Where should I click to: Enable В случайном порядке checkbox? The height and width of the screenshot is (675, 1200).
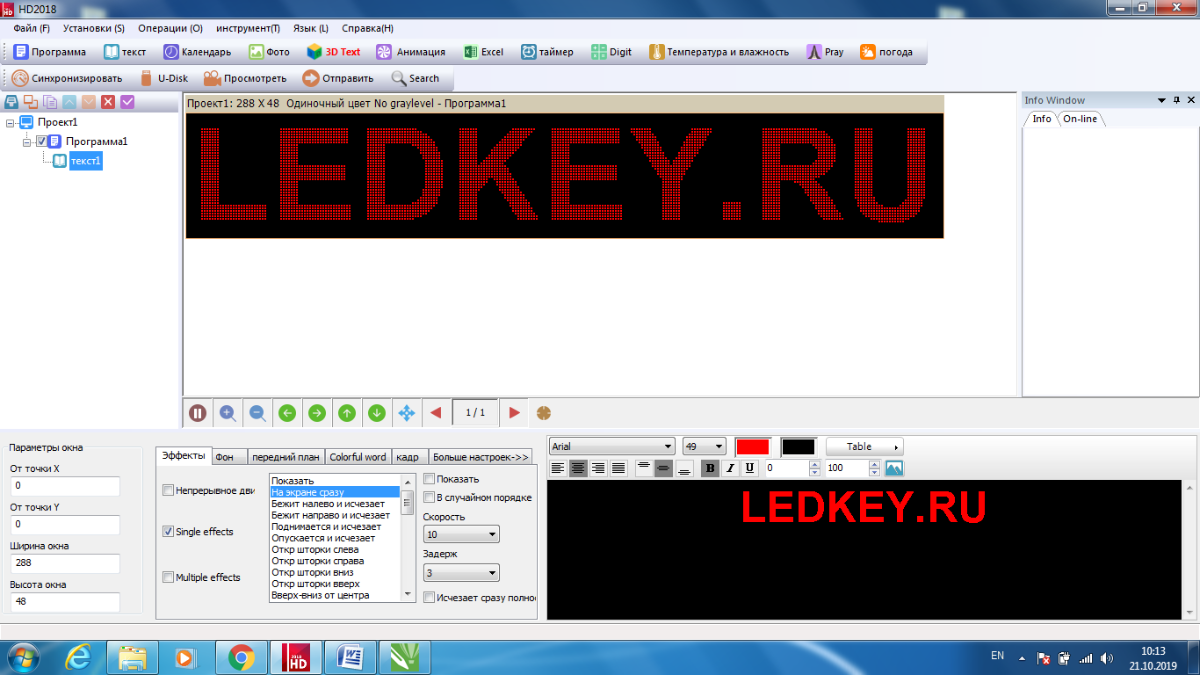point(429,497)
